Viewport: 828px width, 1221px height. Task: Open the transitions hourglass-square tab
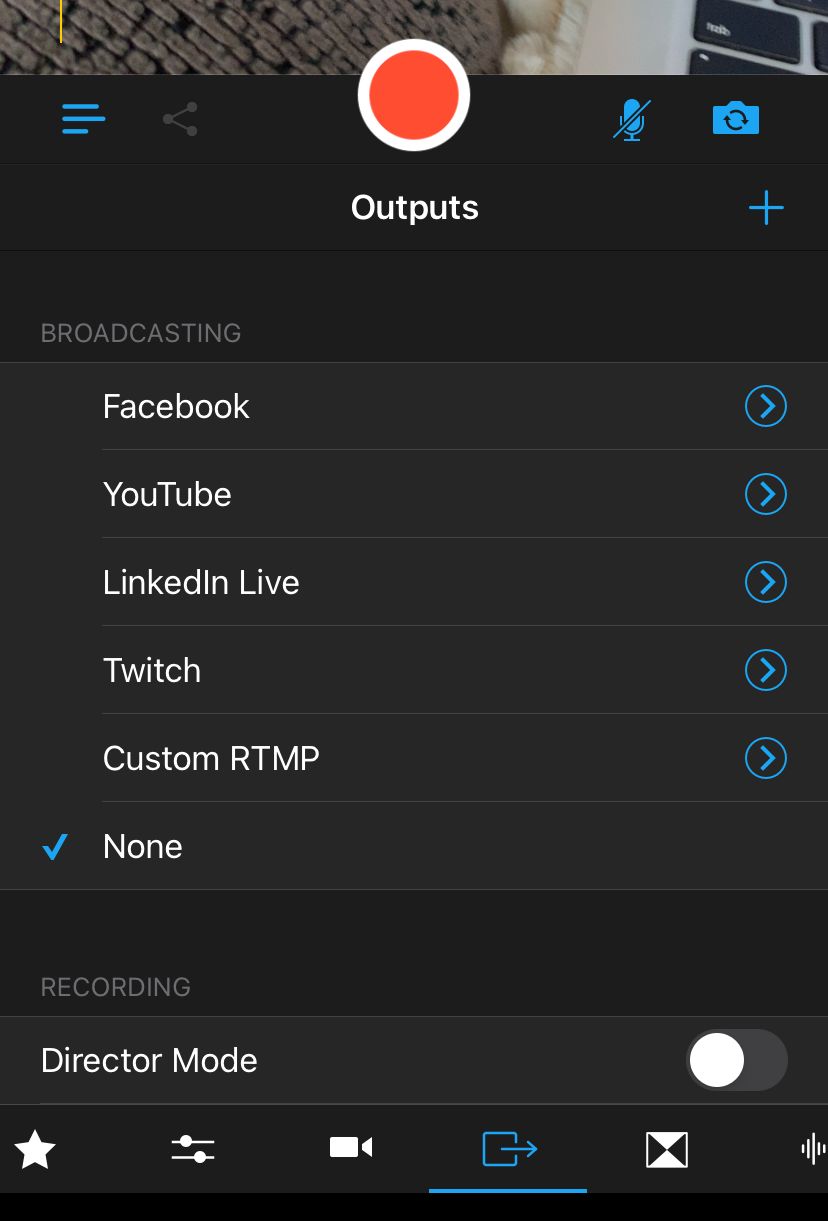667,1149
